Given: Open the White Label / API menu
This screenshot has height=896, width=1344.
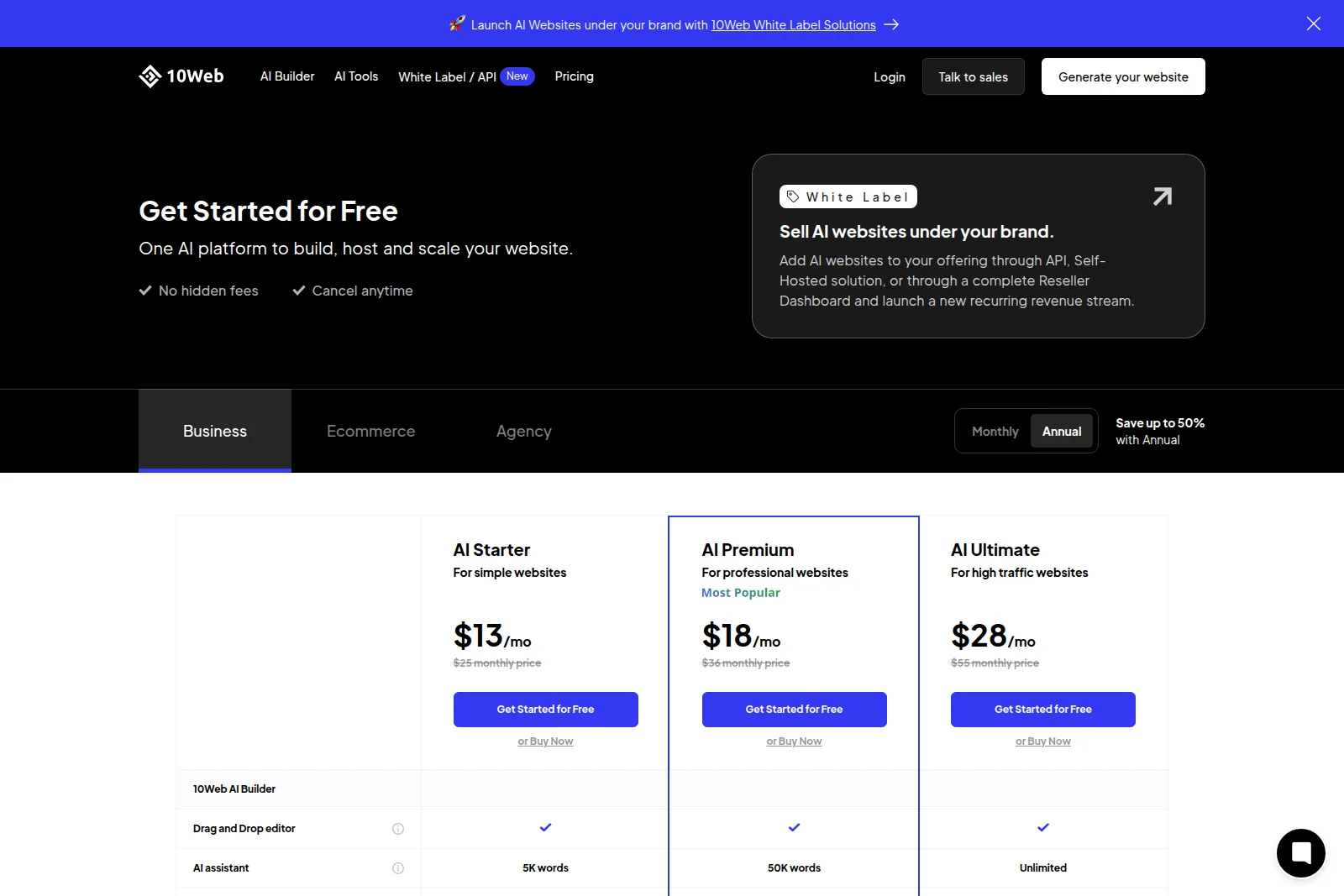Looking at the screenshot, I should [446, 76].
